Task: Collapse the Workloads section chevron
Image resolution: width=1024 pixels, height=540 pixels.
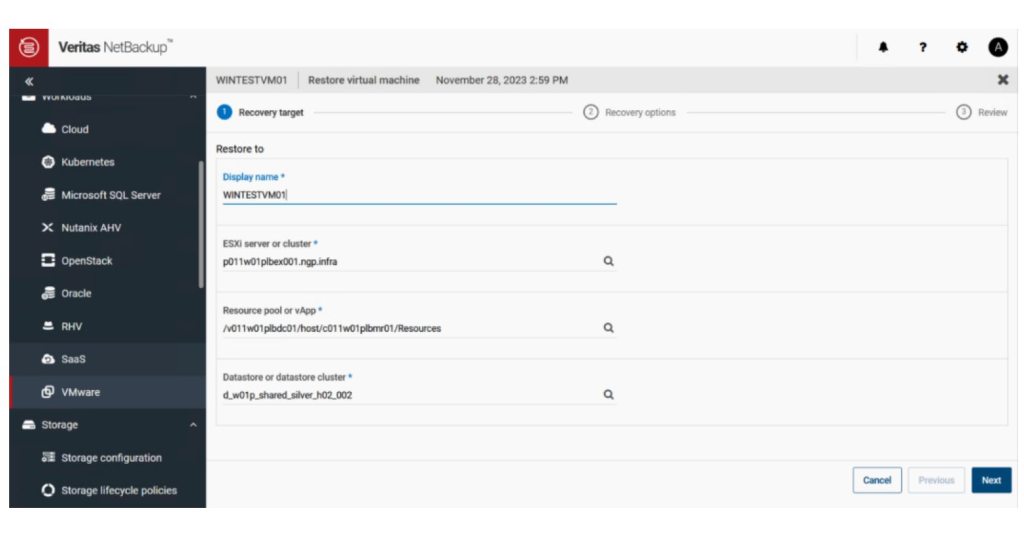Action: tap(193, 97)
